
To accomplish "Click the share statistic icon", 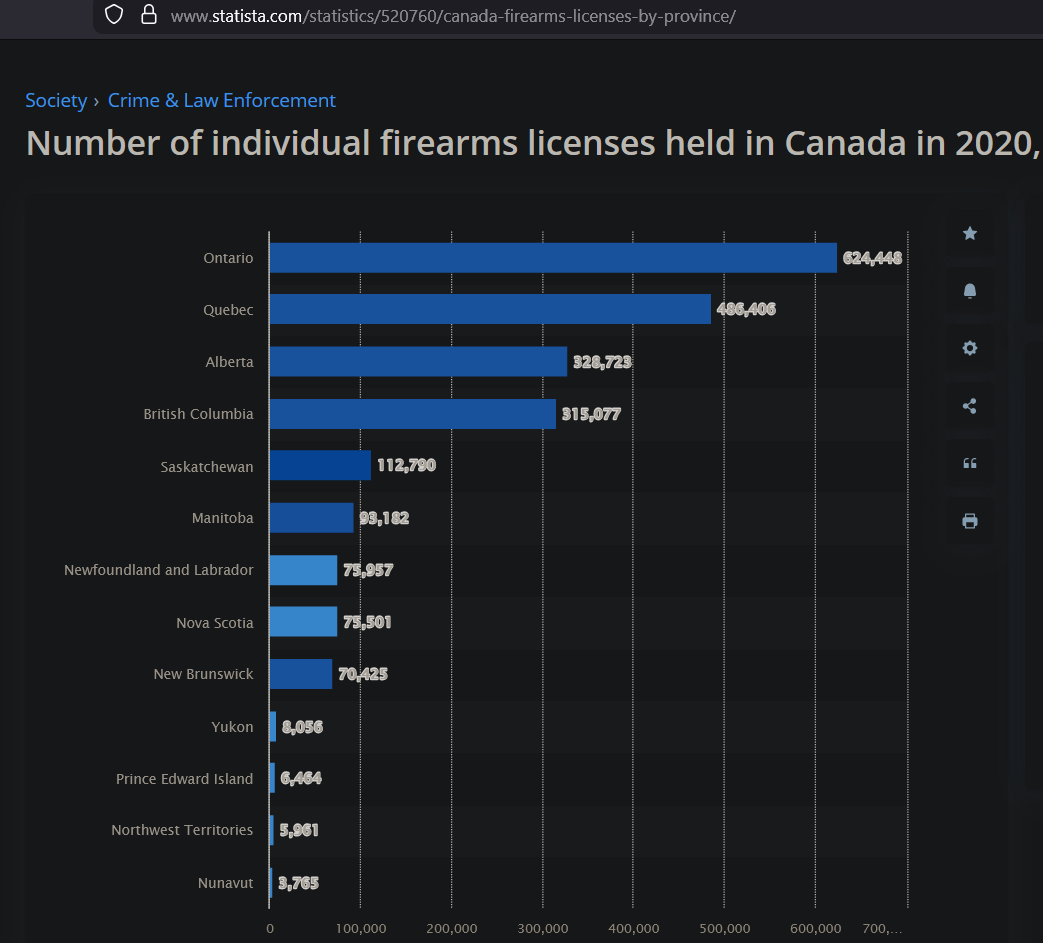I will coord(969,406).
